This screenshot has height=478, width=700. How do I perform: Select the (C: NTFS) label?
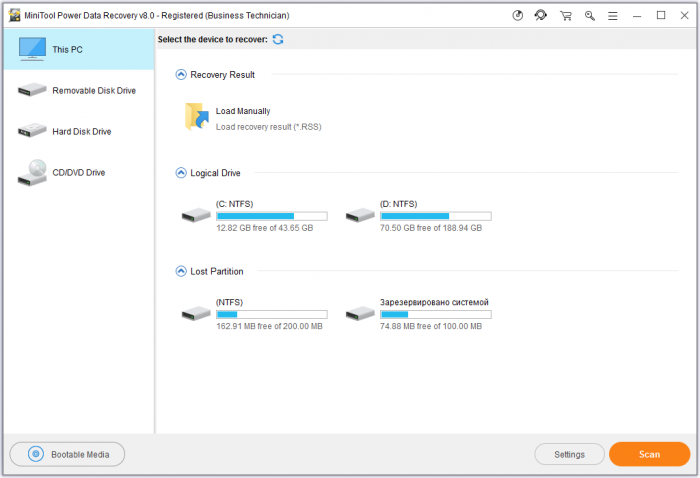pyautogui.click(x=234, y=204)
